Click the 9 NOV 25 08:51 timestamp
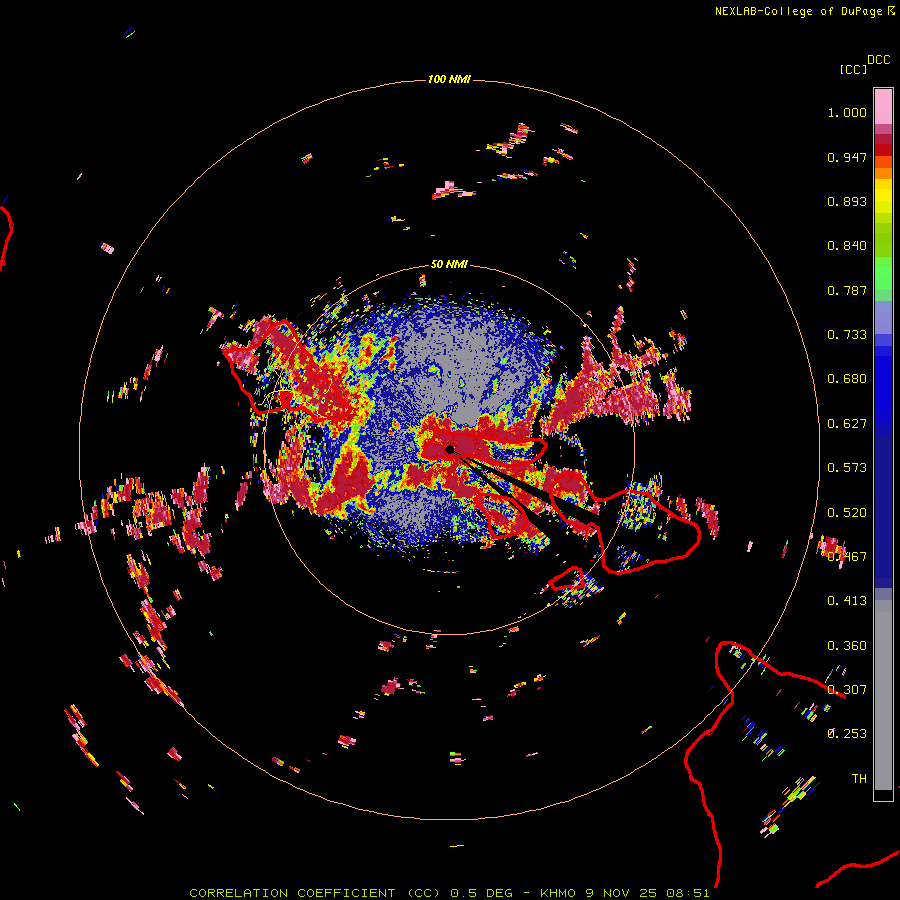 click(x=647, y=893)
